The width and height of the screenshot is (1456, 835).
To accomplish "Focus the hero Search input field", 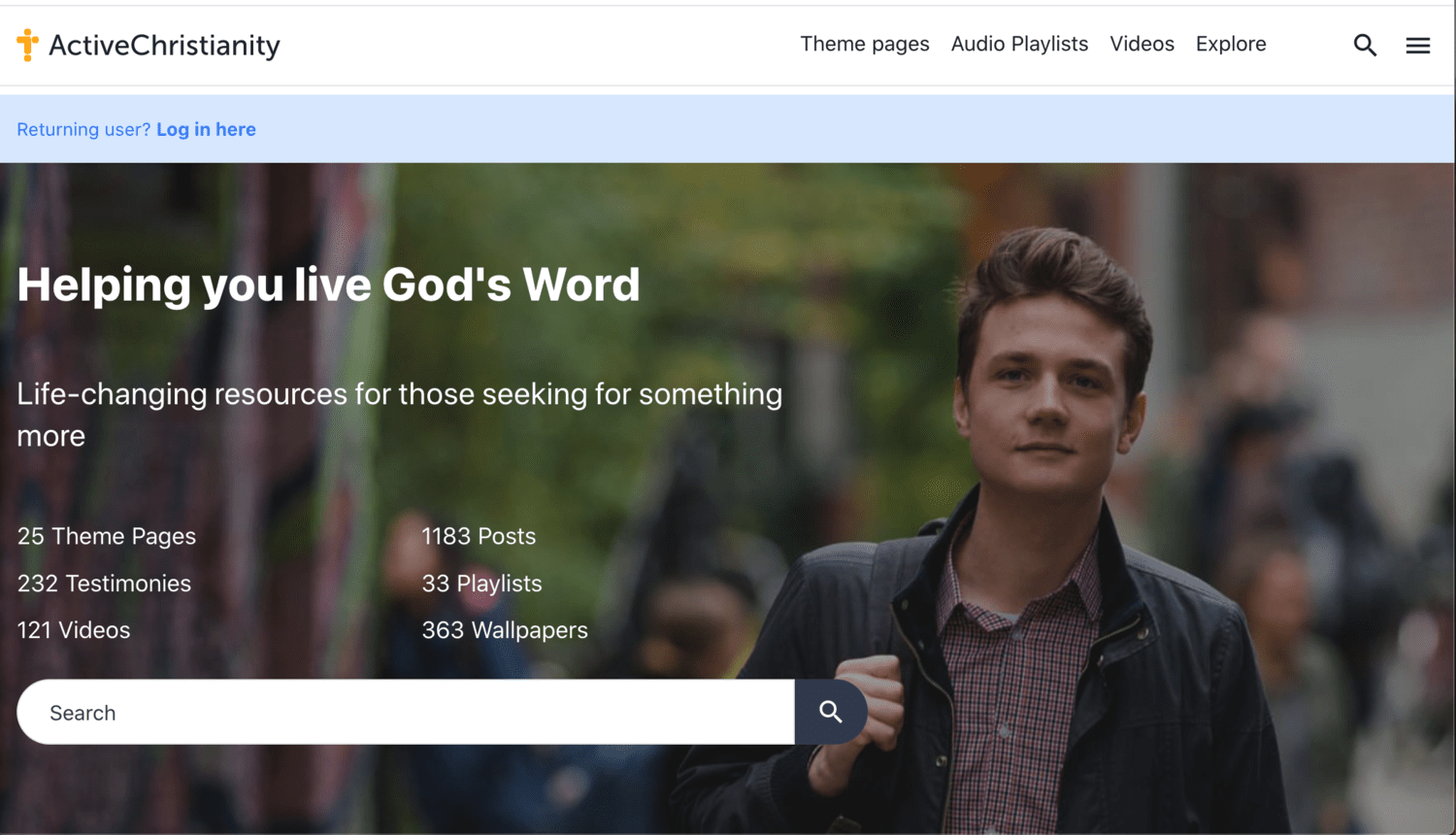I will (x=406, y=712).
